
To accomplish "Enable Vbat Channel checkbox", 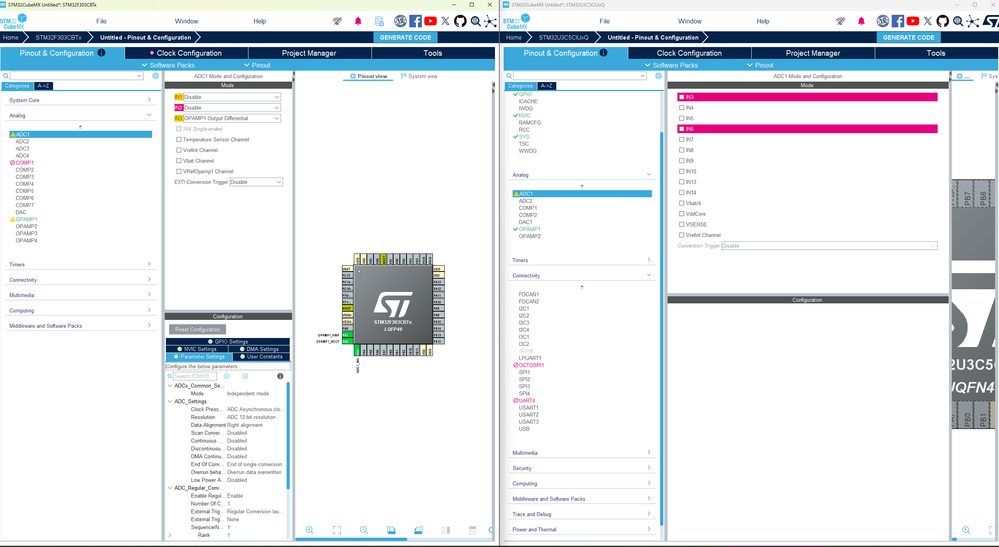I will pos(179,160).
